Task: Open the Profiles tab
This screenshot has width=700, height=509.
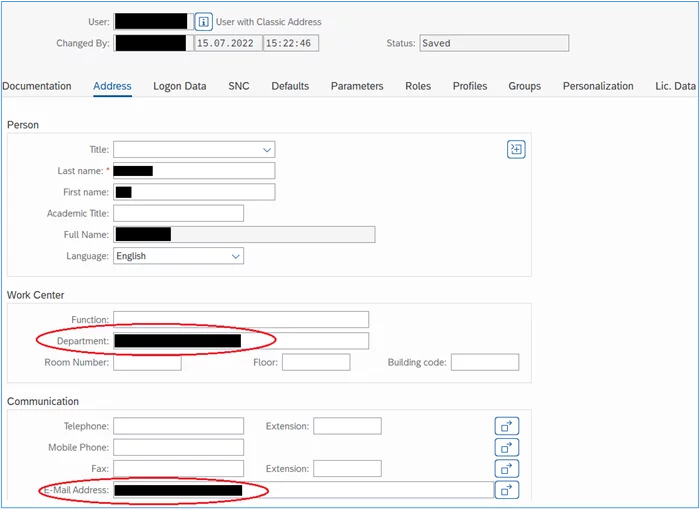Action: pyautogui.click(x=470, y=86)
